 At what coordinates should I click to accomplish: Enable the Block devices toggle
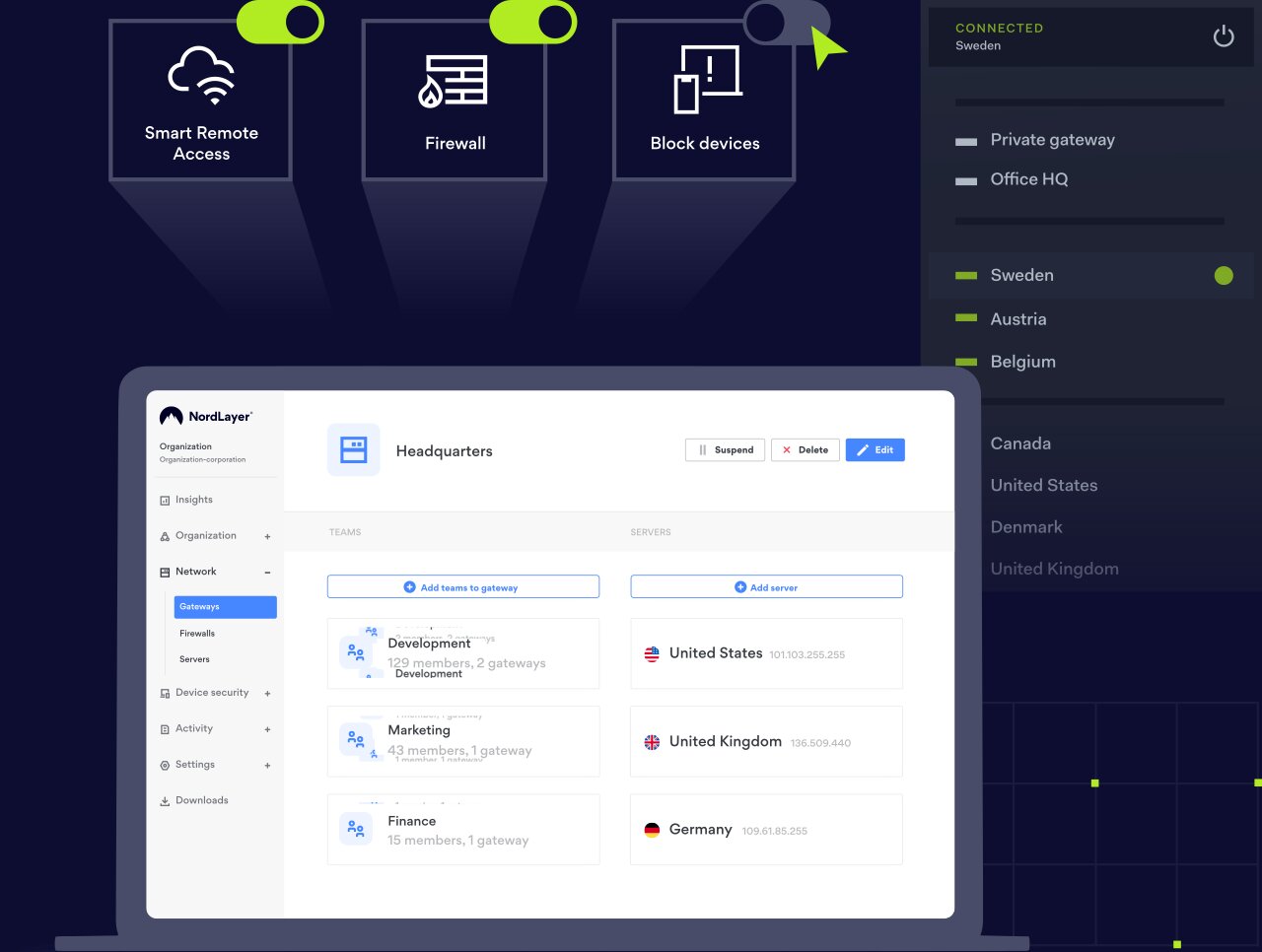787,22
